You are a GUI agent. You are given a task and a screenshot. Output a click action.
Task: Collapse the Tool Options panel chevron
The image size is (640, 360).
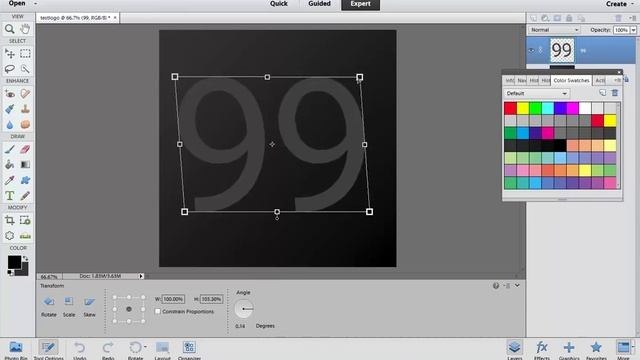click(x=518, y=285)
